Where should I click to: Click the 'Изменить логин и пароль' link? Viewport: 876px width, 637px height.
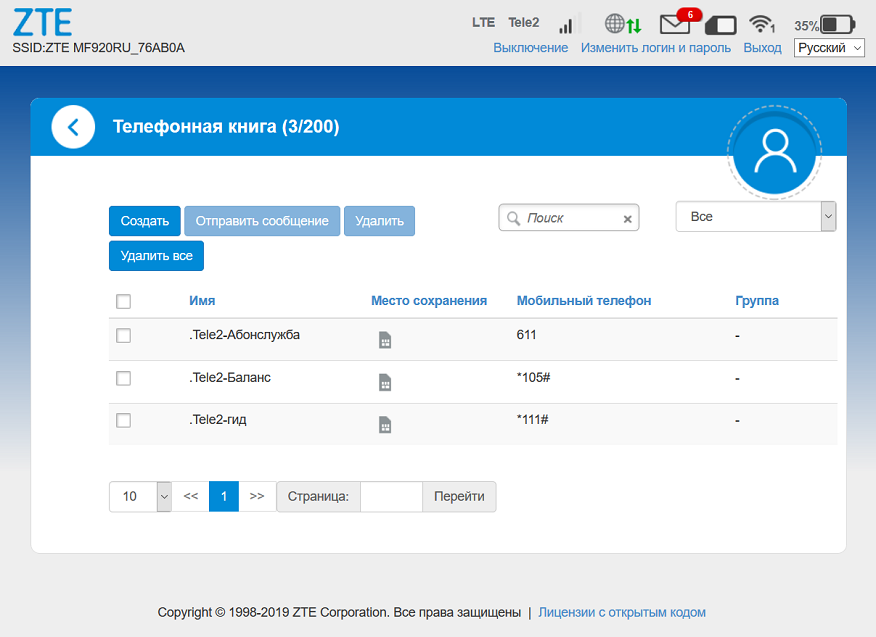[655, 48]
